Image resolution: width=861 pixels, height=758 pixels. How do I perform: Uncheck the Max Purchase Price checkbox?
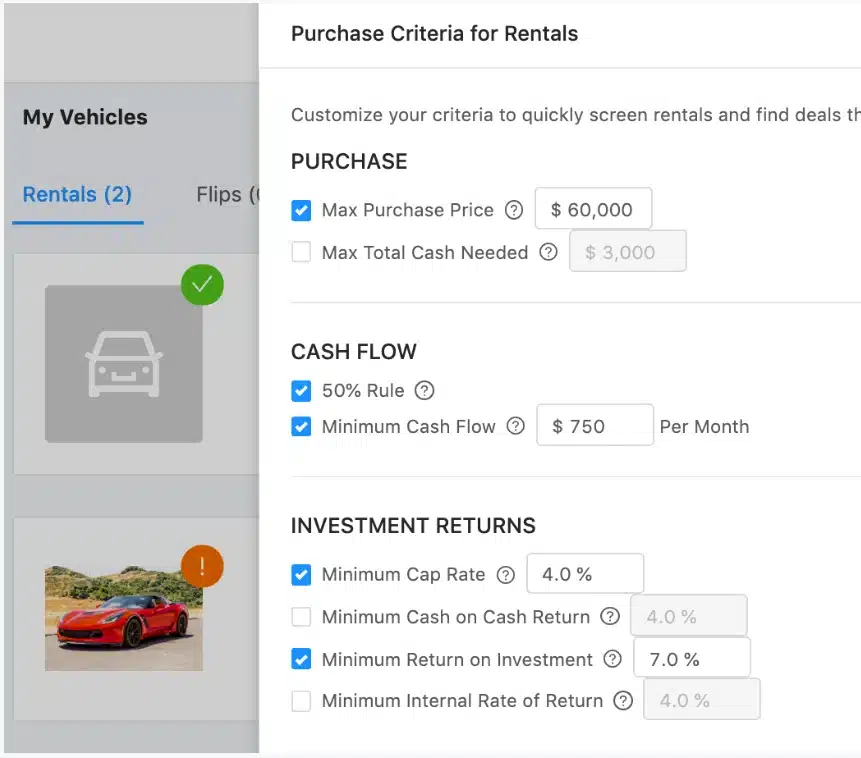[x=301, y=210]
